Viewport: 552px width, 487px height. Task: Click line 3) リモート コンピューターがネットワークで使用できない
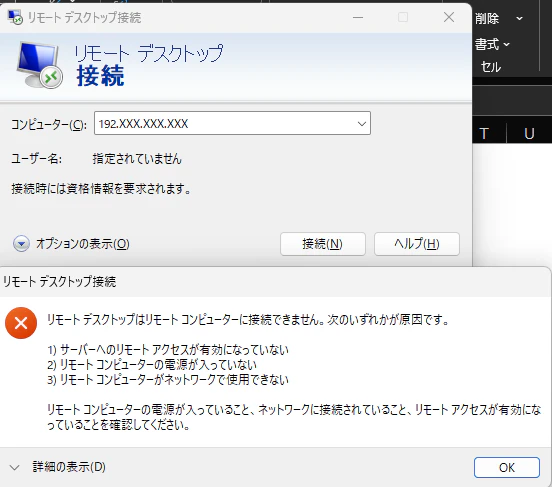click(168, 380)
